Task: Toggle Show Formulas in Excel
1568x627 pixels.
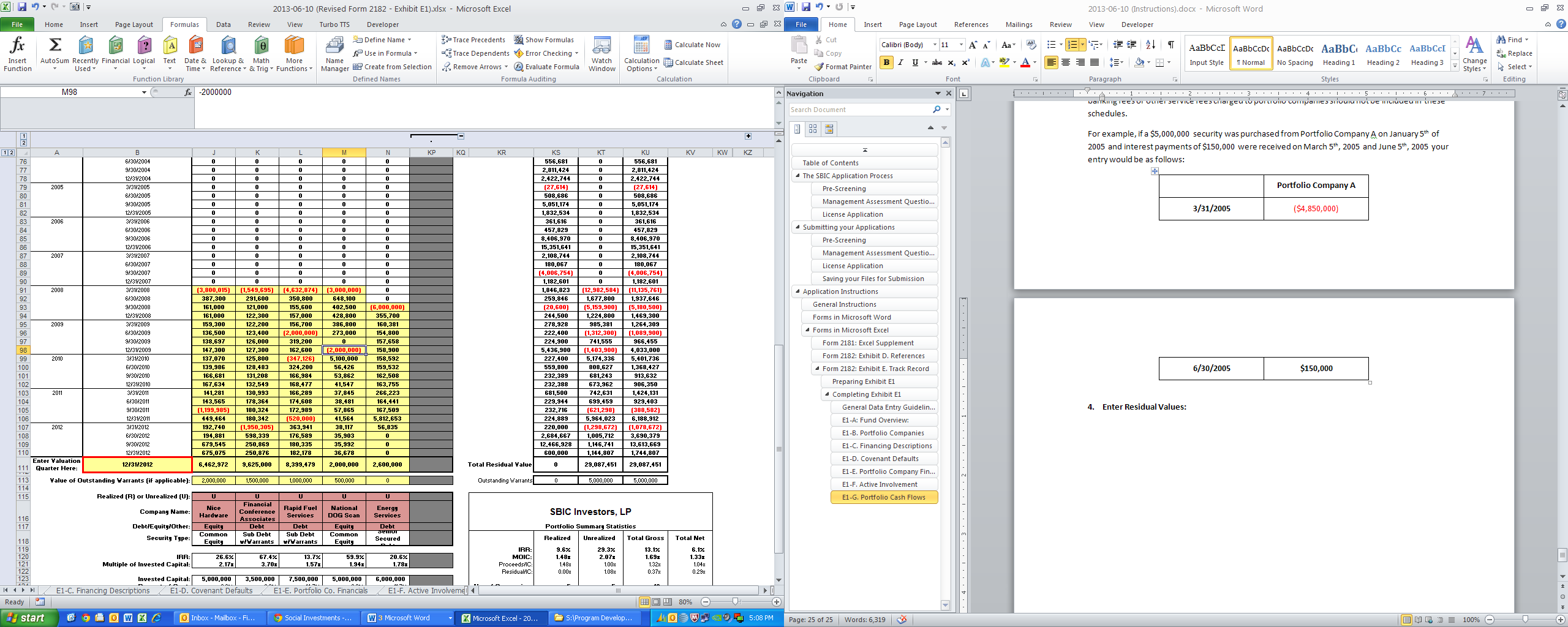Action: [x=544, y=40]
